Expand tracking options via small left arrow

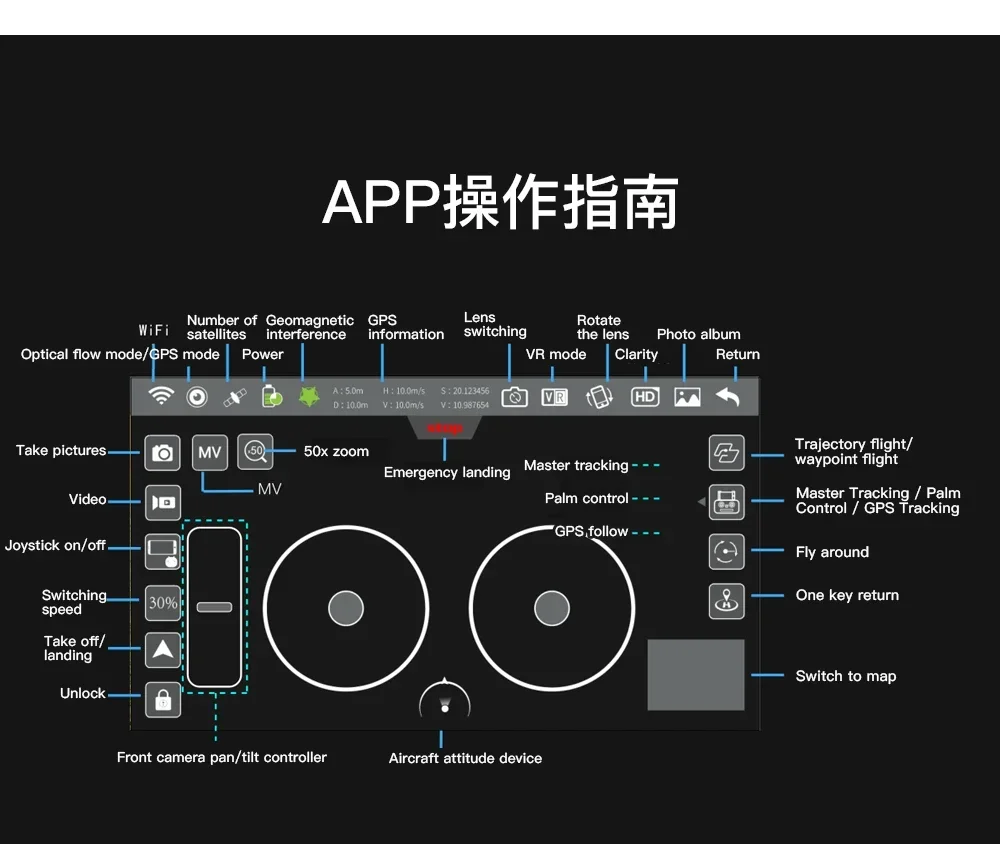[702, 502]
